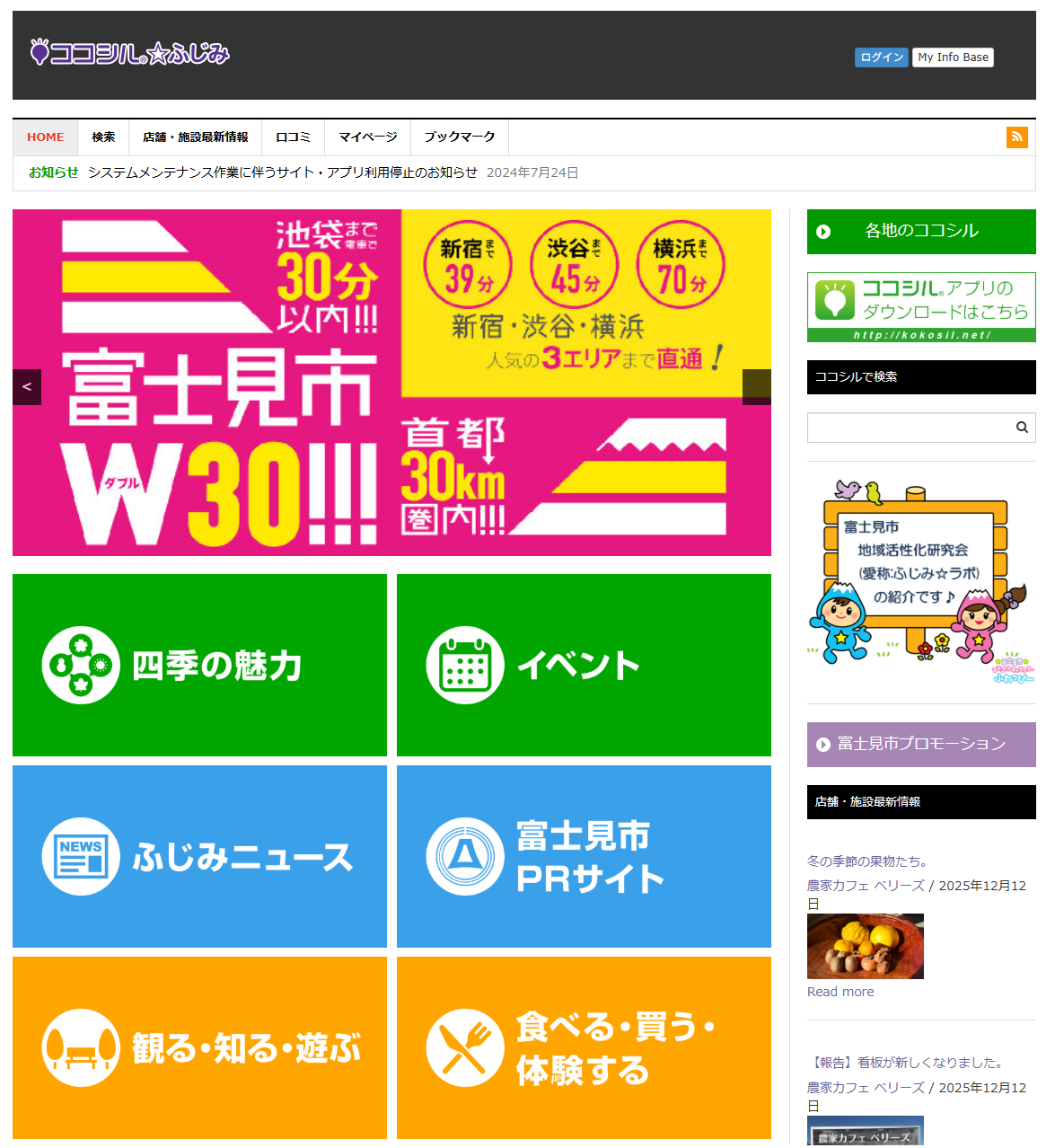
Task: Open the fruit photo thumbnail for 冬の季節の果物たち
Action: [x=865, y=947]
